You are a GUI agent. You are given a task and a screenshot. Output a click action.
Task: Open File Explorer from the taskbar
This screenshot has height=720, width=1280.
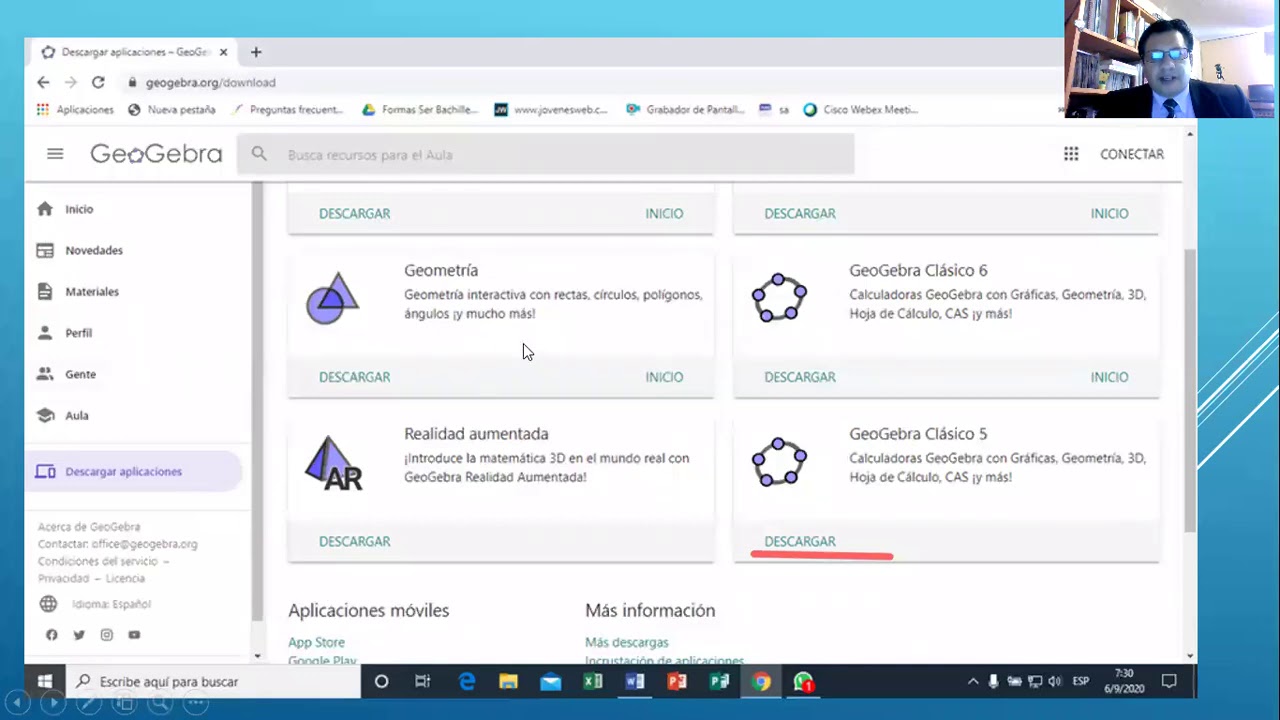[508, 682]
